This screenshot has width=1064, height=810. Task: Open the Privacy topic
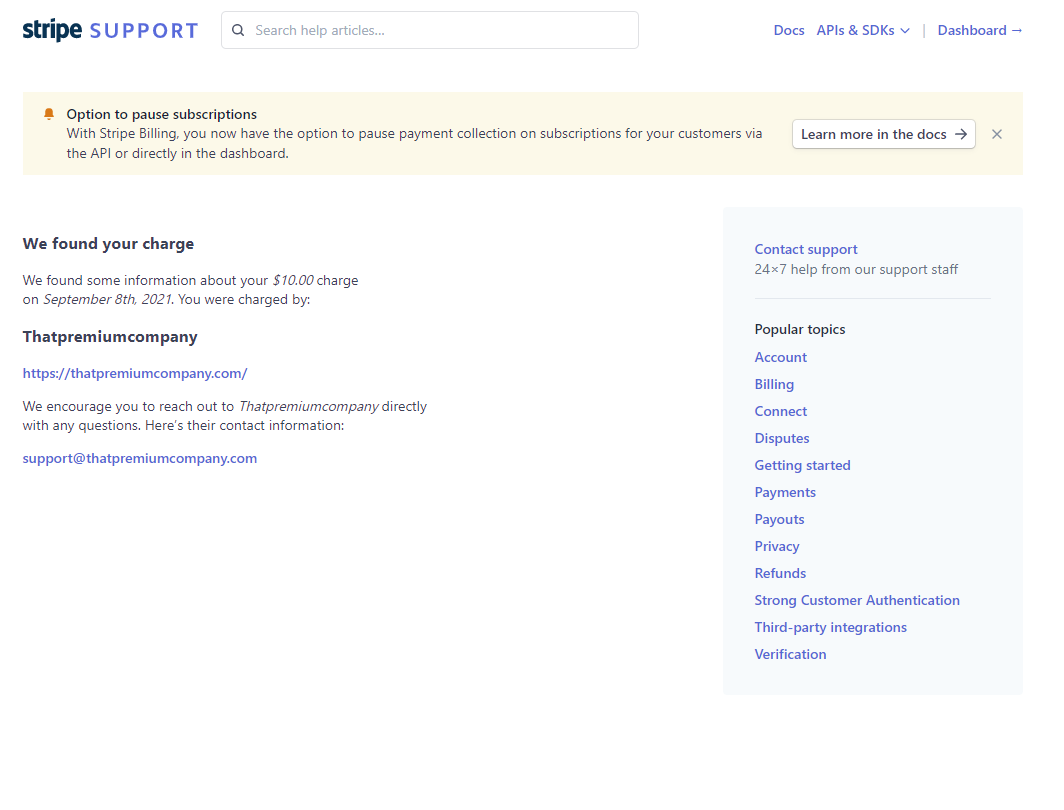coord(777,546)
